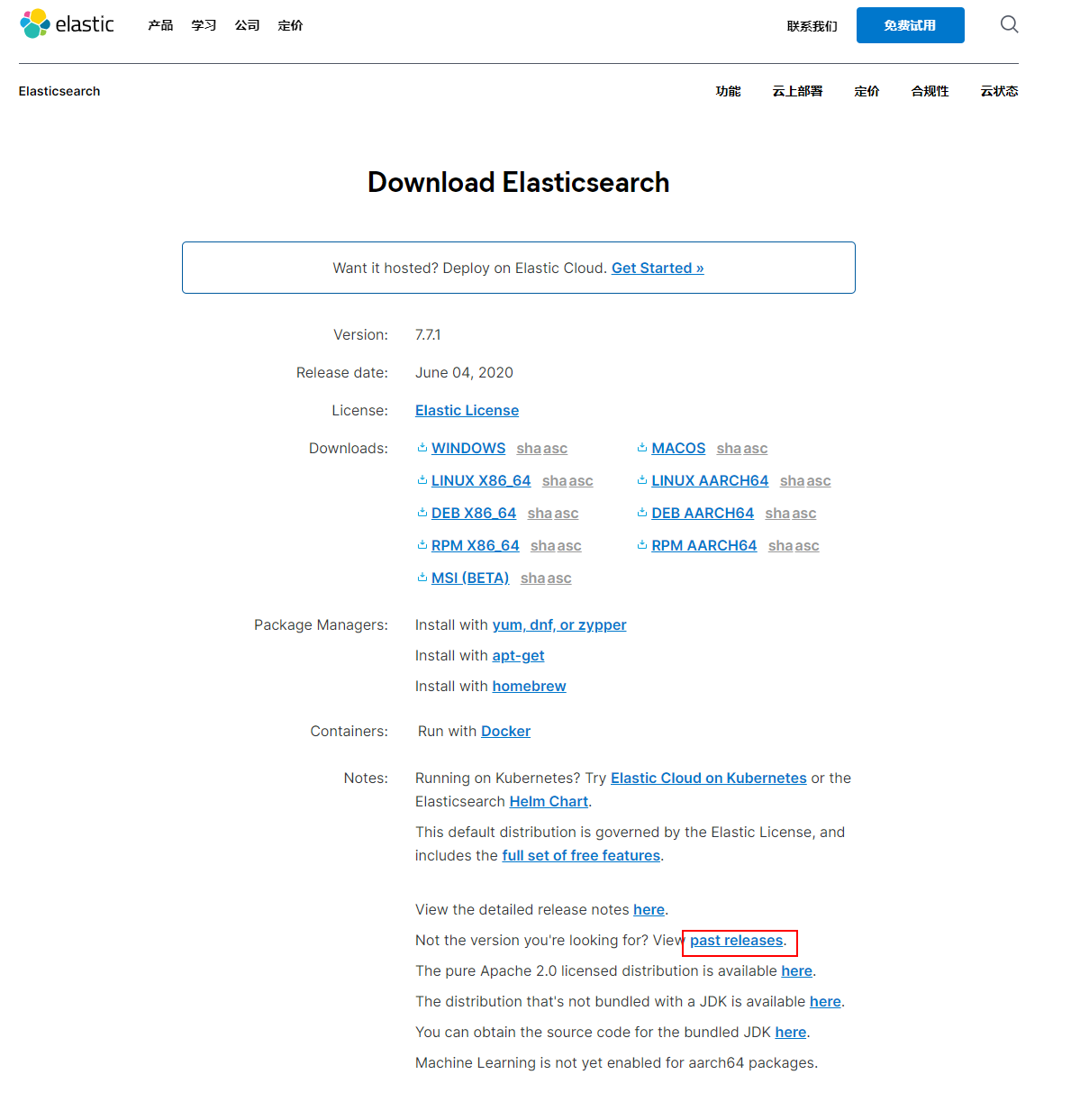Download DEB X86_64 package
This screenshot has height=1120, width=1080.
coord(474,513)
